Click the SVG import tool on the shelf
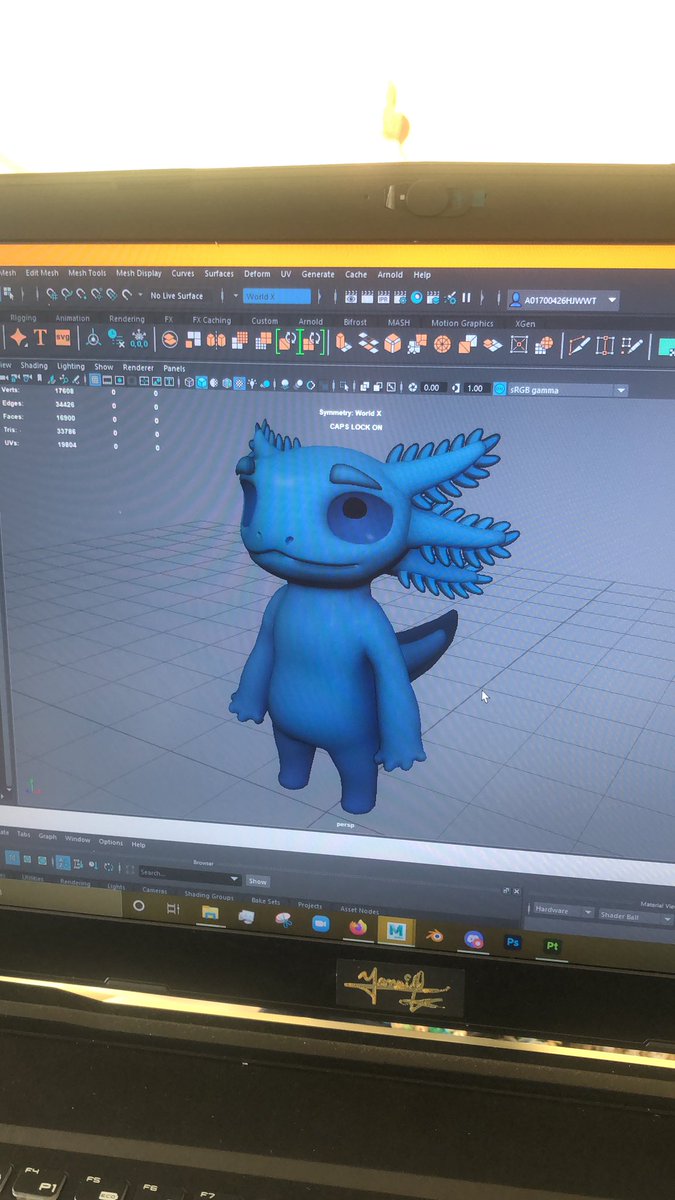The height and width of the screenshot is (1200, 675). [63, 337]
